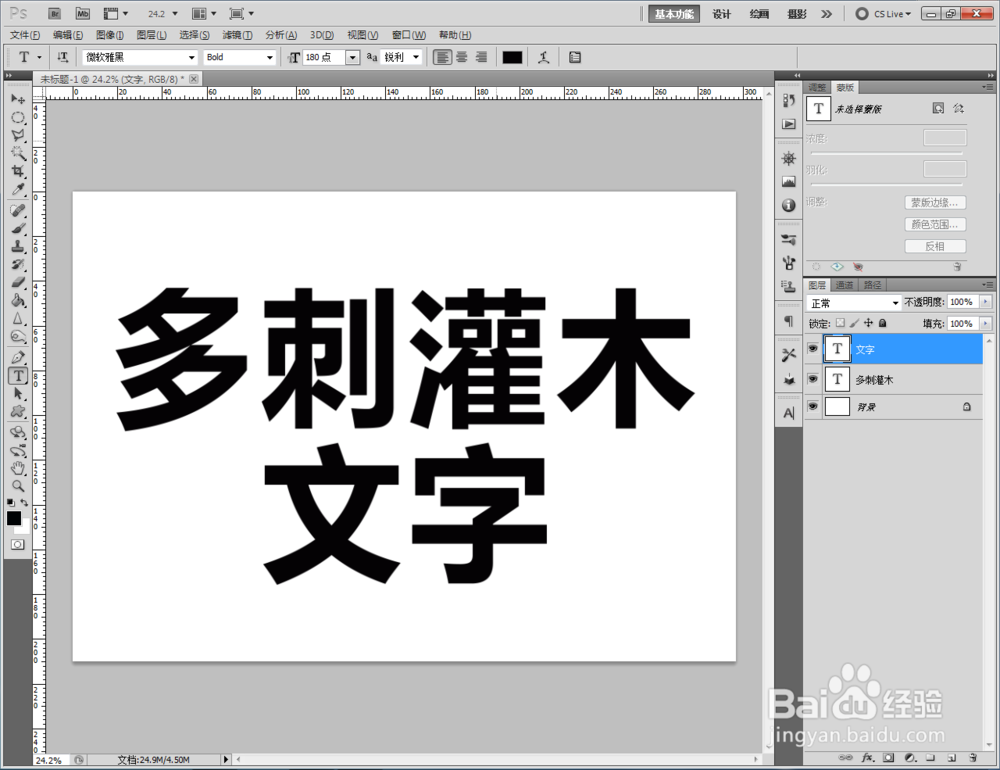Select the Horizontal Type tool
The width and height of the screenshot is (1000, 770).
tap(18, 376)
